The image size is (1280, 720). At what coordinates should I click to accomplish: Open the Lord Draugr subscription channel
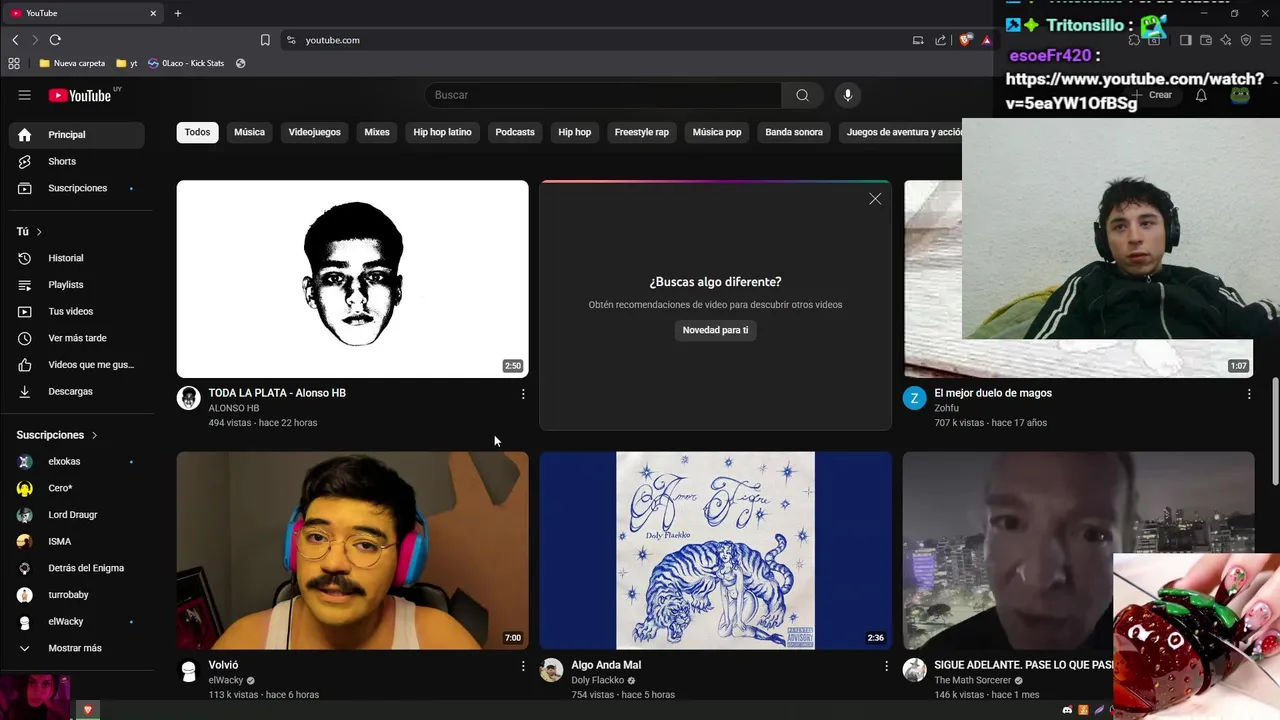click(77, 515)
